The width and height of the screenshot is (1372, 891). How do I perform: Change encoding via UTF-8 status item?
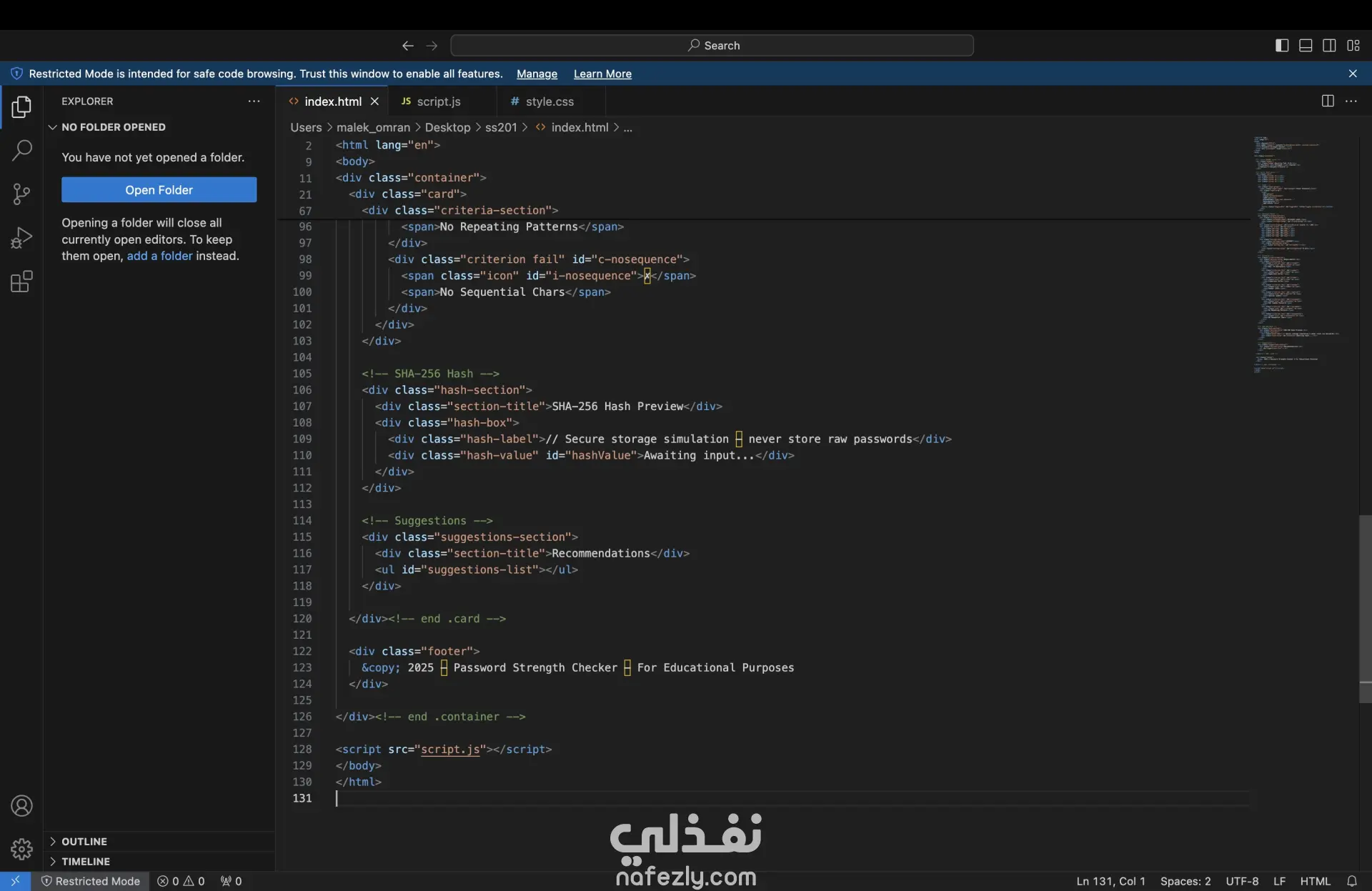click(1242, 881)
